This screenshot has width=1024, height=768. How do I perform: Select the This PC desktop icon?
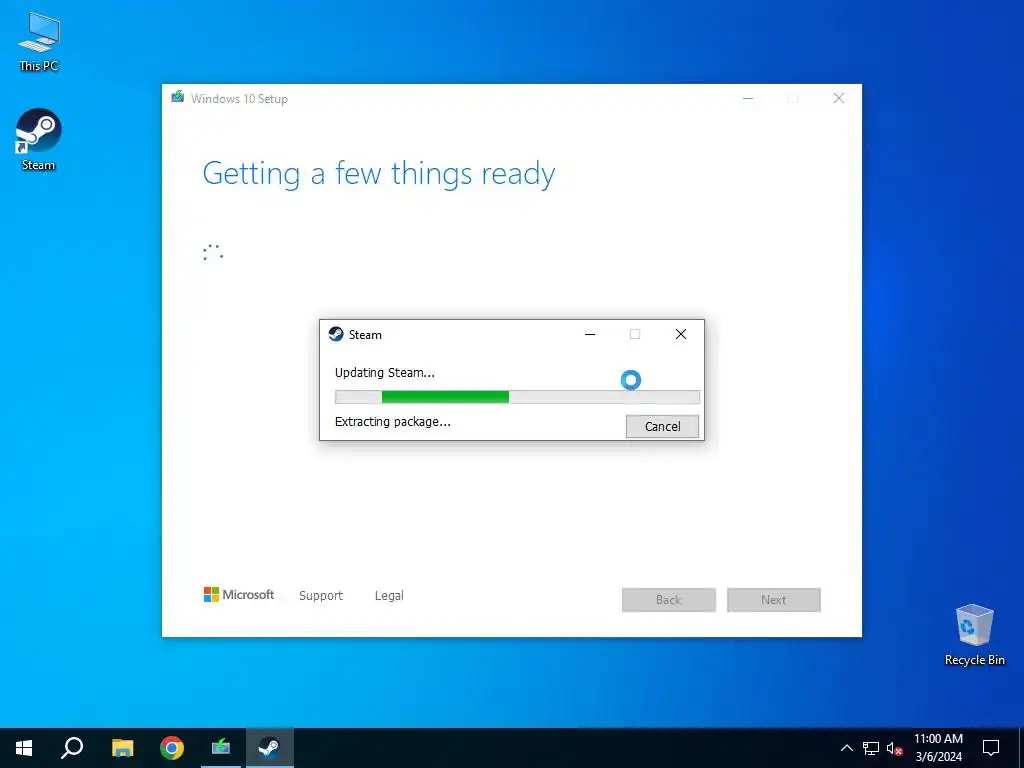coord(39,42)
